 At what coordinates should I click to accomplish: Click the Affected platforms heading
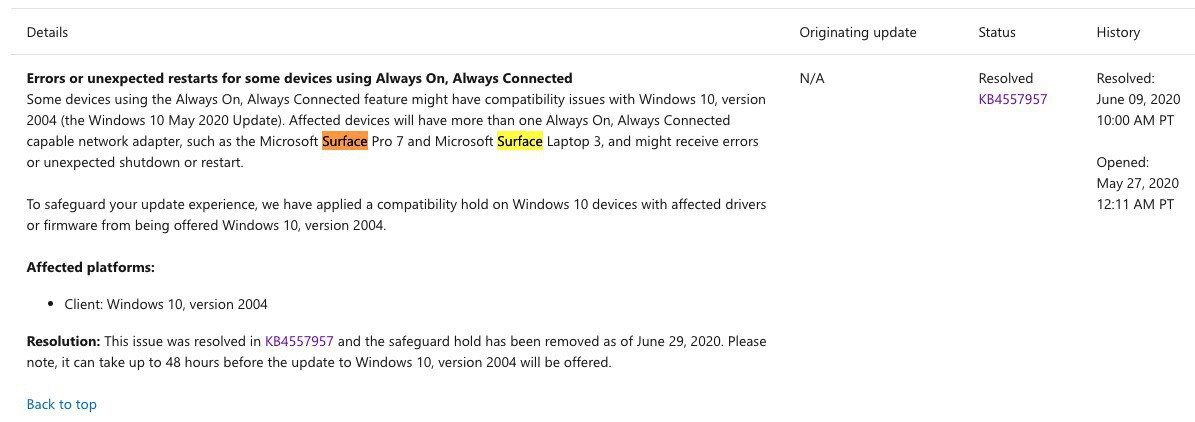tap(90, 267)
